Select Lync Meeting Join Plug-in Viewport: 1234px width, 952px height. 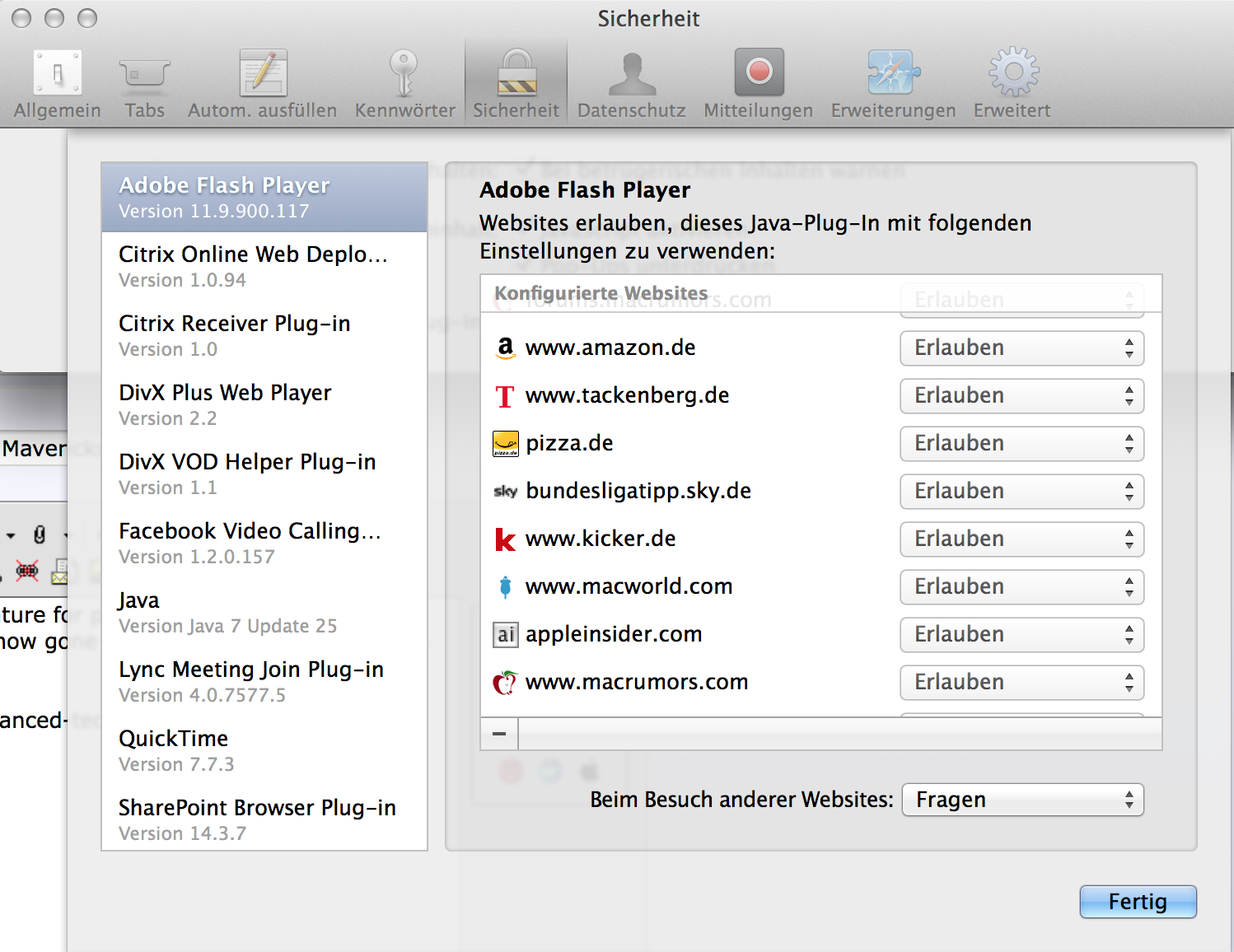click(264, 682)
